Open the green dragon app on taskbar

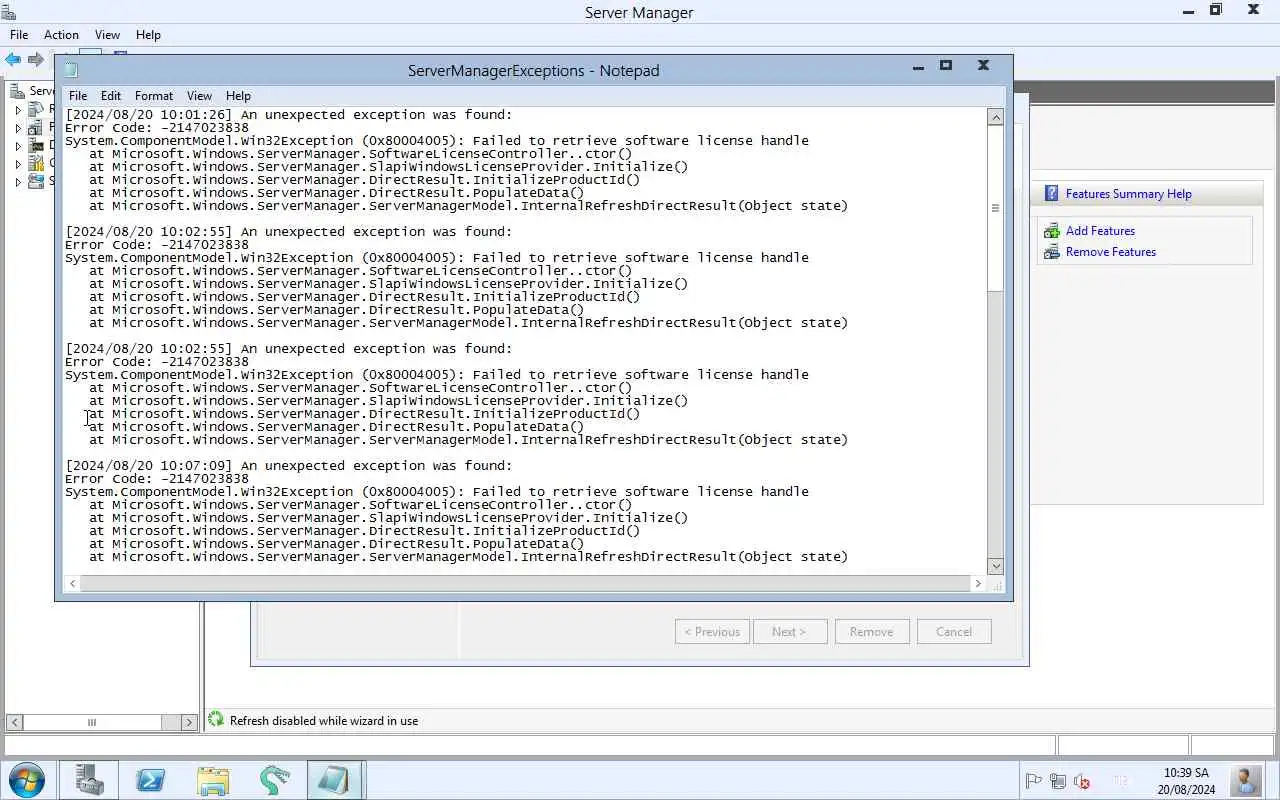pos(274,780)
